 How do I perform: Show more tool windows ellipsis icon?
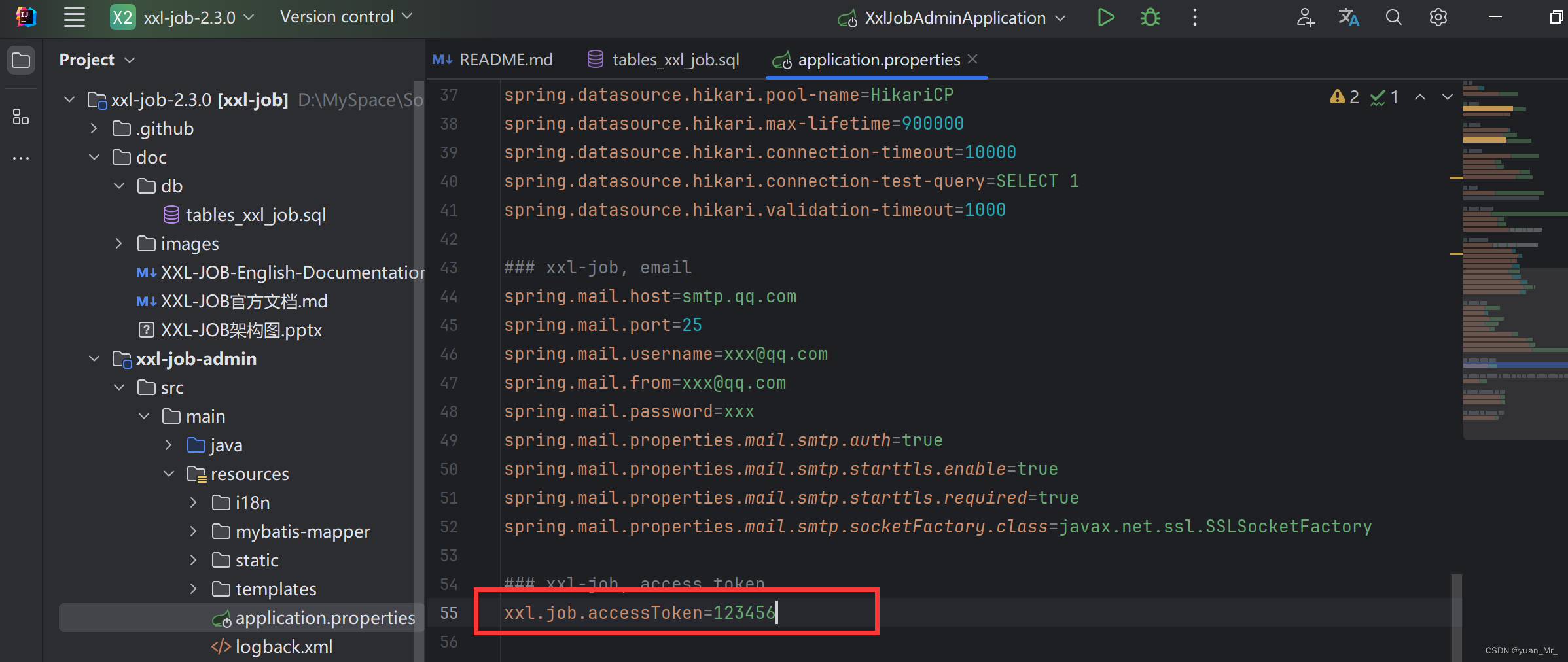coord(21,158)
